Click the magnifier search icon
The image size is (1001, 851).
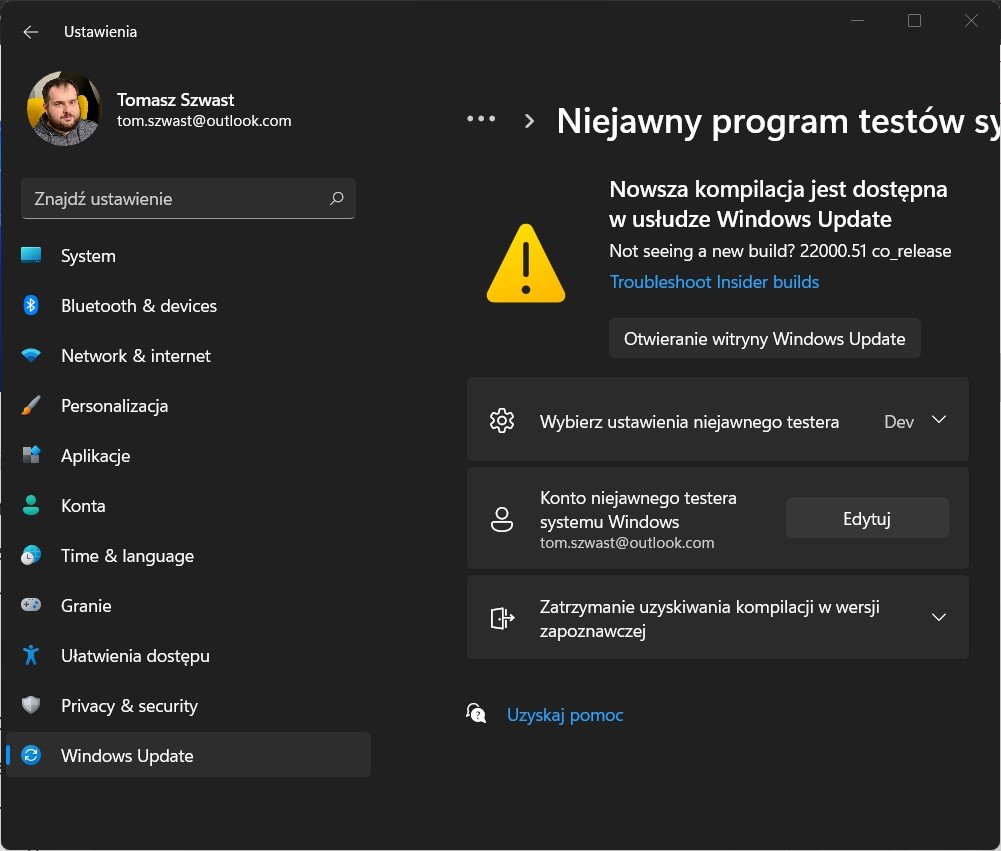[x=336, y=199]
